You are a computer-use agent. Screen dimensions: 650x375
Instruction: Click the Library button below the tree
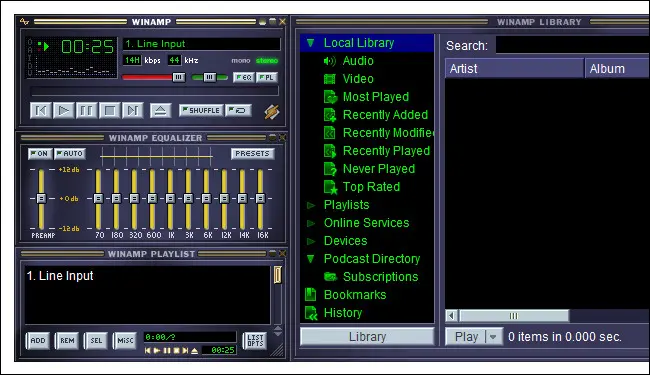point(367,336)
